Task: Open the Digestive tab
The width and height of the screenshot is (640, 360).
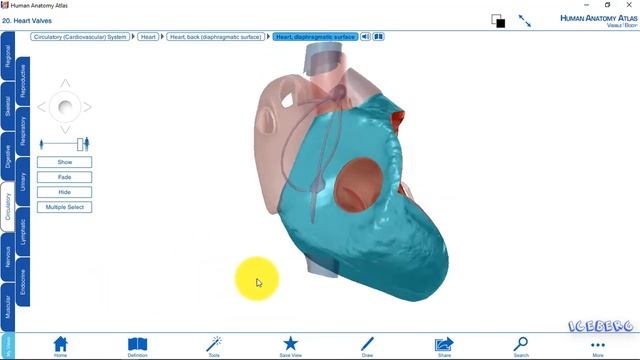Action: [8, 156]
